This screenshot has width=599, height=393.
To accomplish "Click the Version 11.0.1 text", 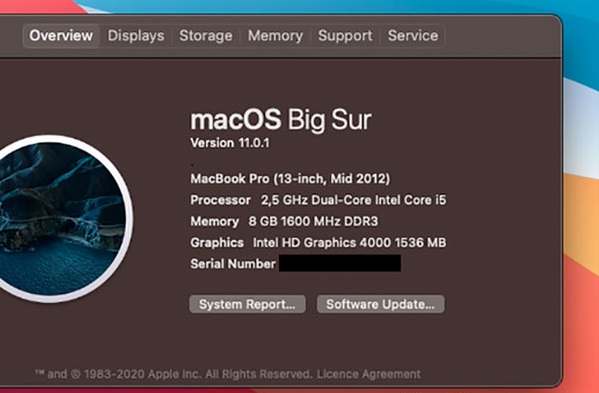I will (x=230, y=143).
